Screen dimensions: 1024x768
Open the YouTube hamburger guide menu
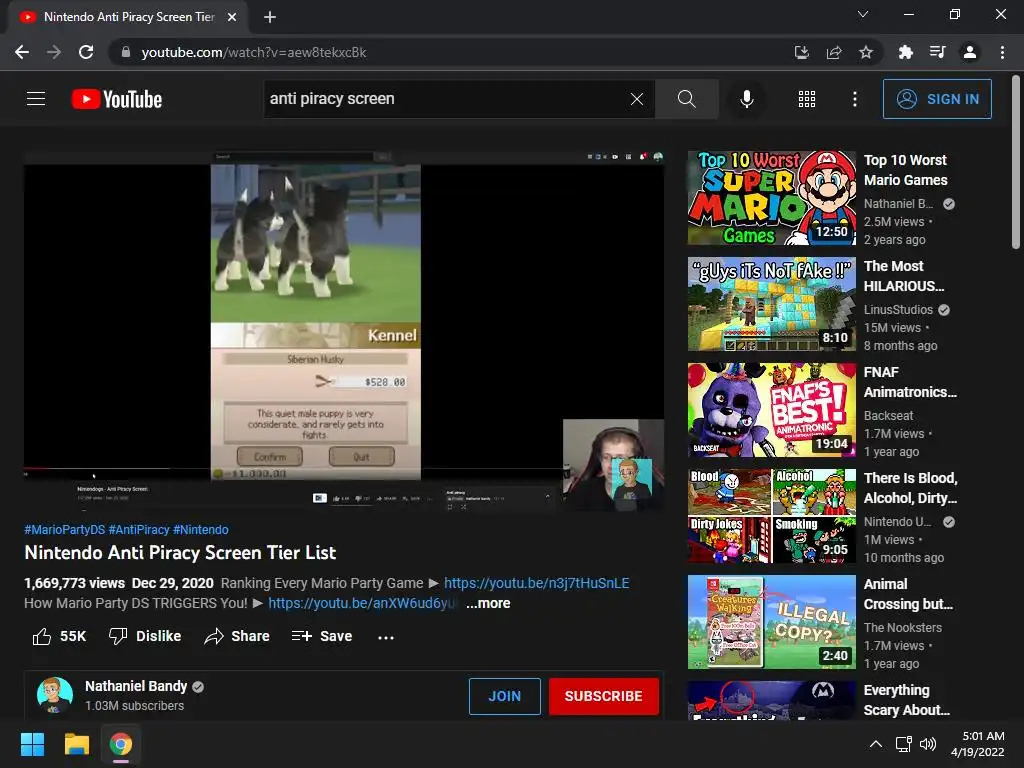coord(36,99)
